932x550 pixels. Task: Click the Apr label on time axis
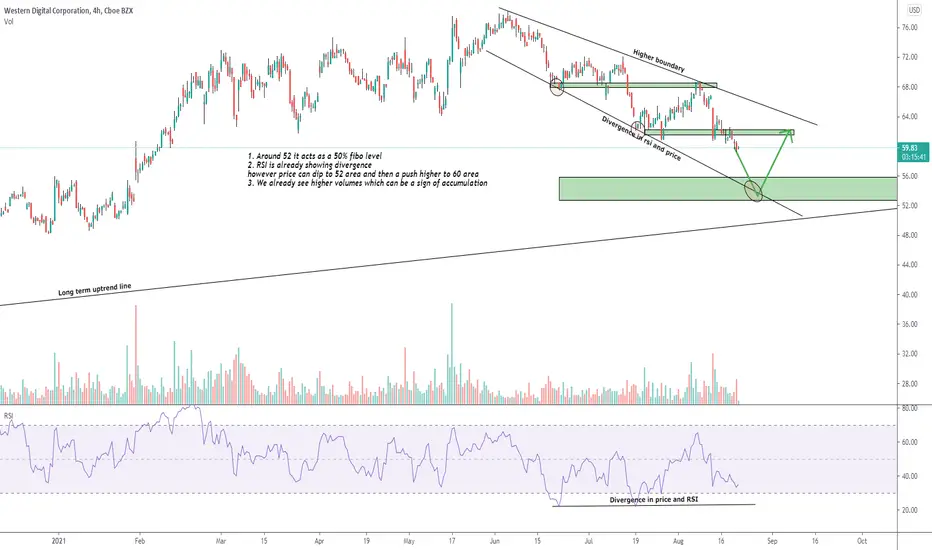point(319,541)
